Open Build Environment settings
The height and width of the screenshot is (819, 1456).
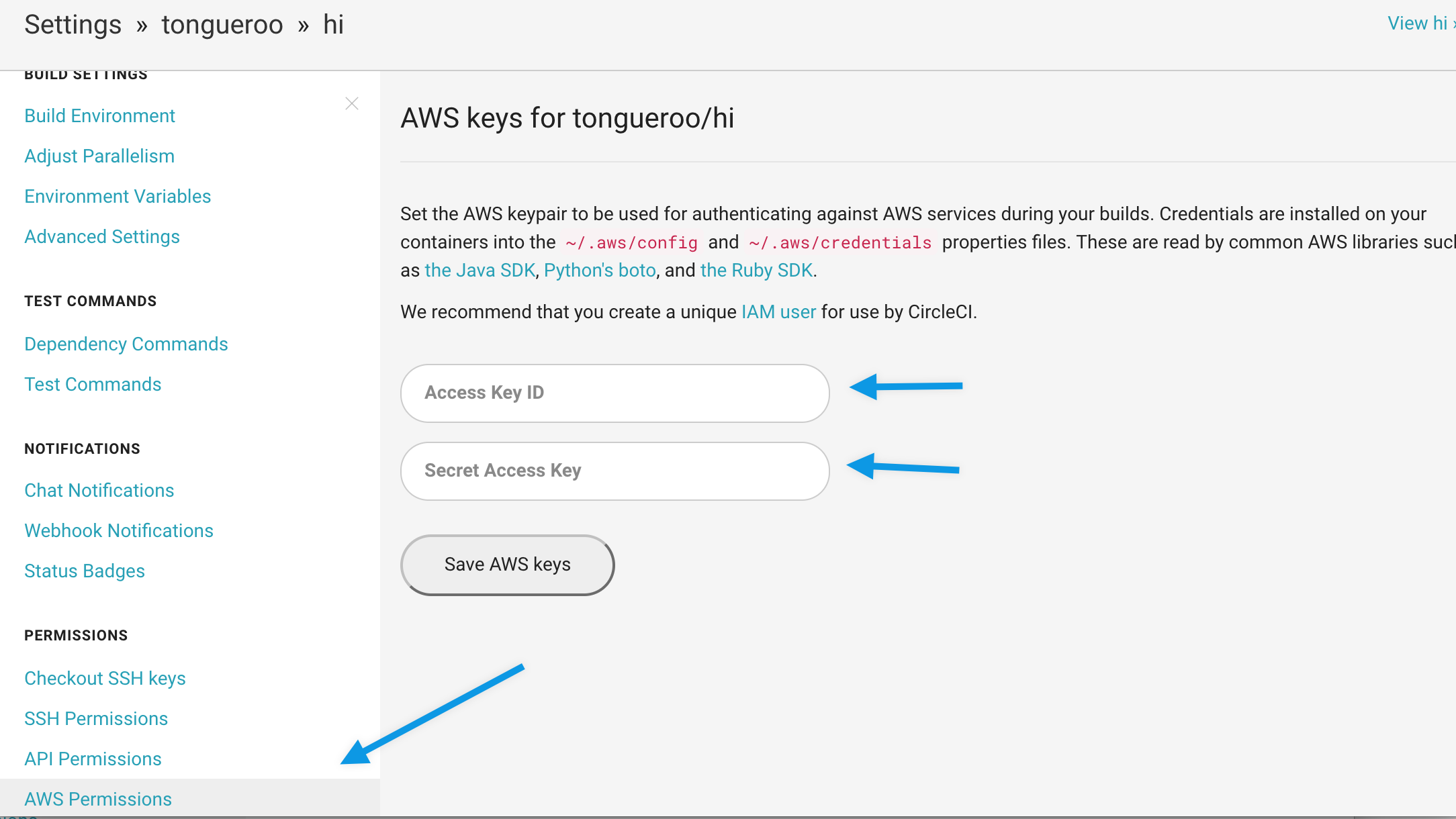click(x=99, y=115)
